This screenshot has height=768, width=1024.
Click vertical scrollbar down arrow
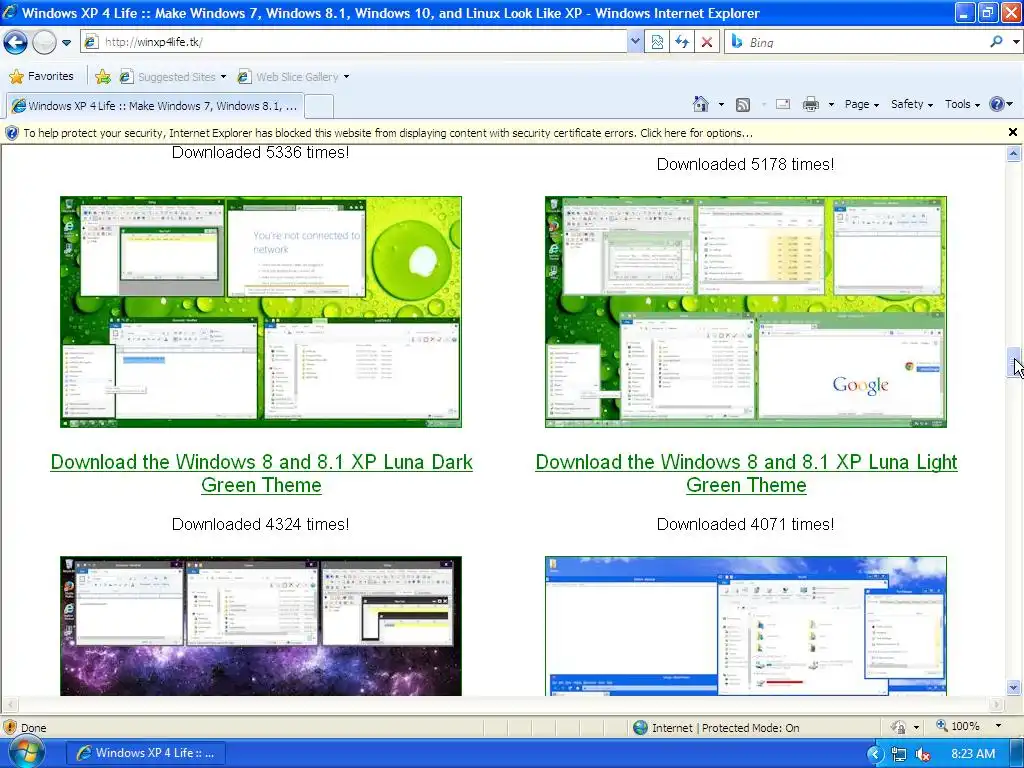tap(1014, 687)
